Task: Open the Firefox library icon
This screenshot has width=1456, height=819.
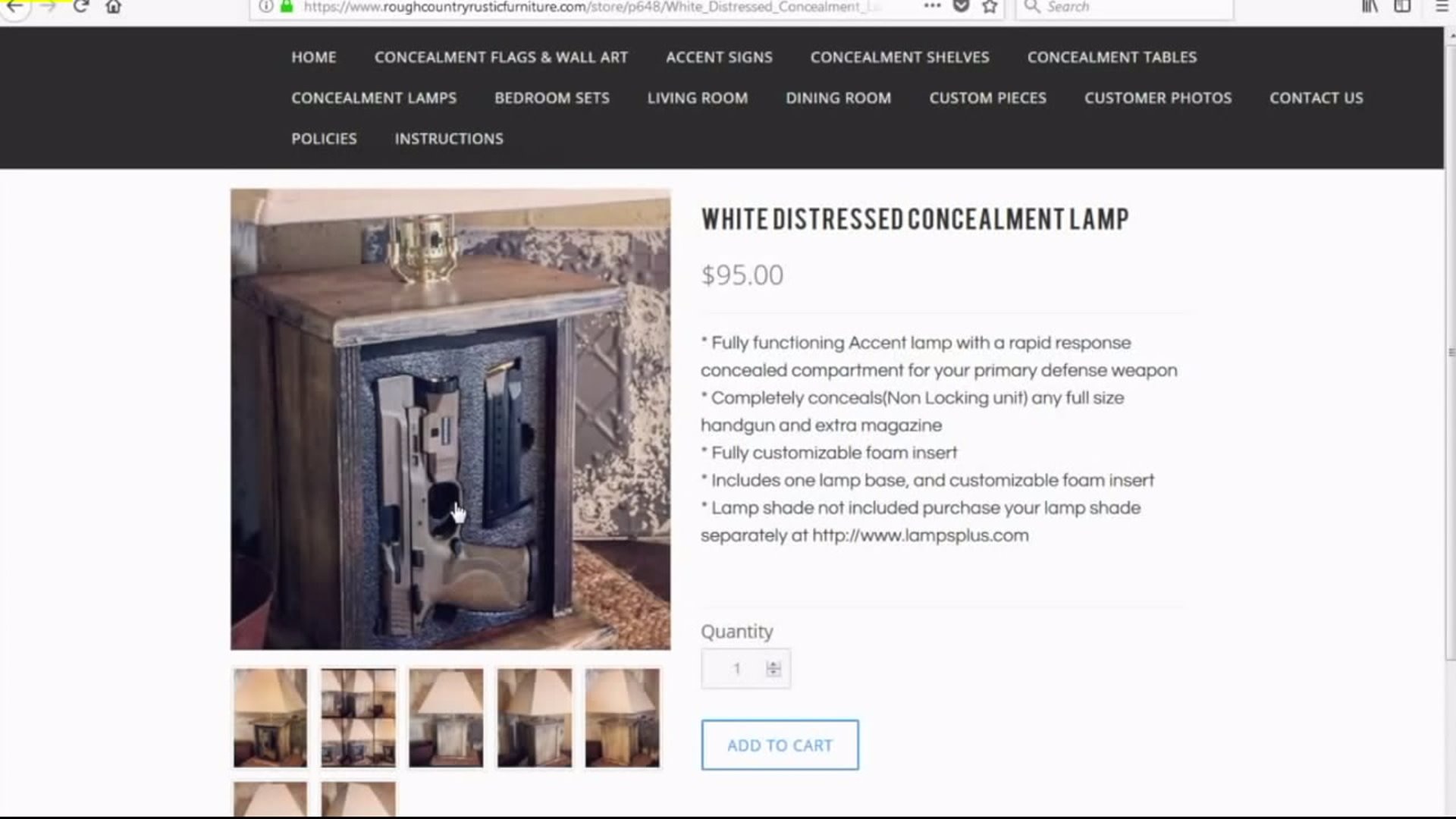Action: [1370, 7]
